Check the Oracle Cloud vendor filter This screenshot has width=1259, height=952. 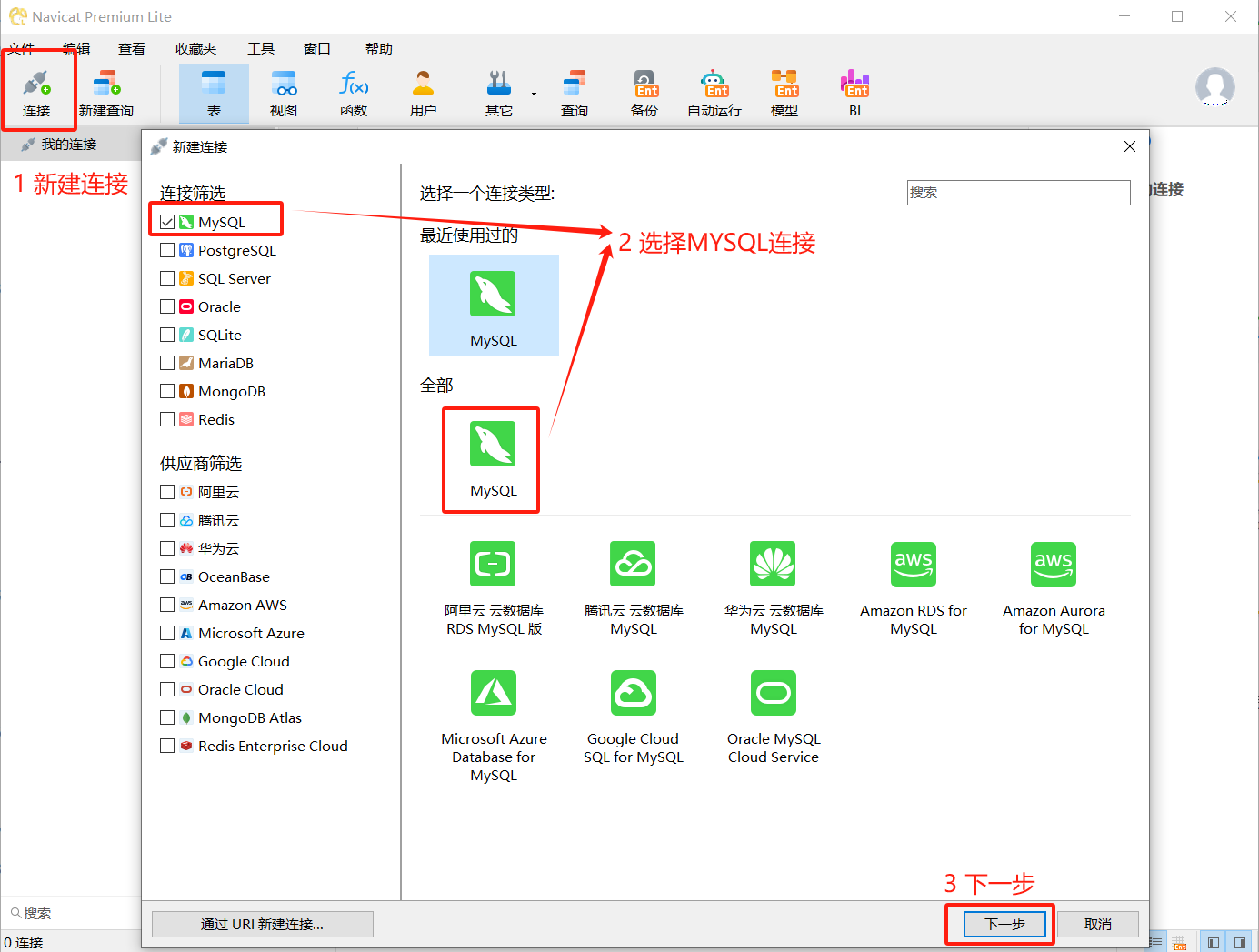point(167,689)
